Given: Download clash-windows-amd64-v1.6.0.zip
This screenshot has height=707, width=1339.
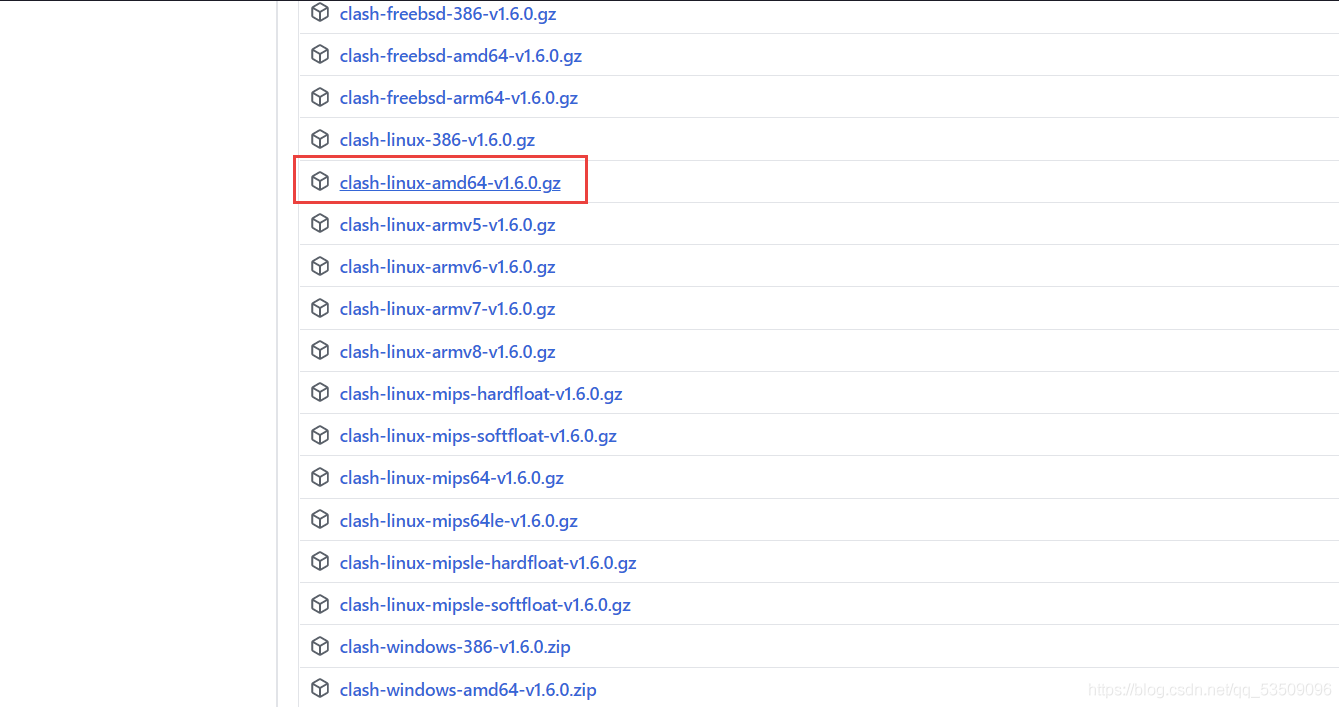Looking at the screenshot, I should click(468, 690).
